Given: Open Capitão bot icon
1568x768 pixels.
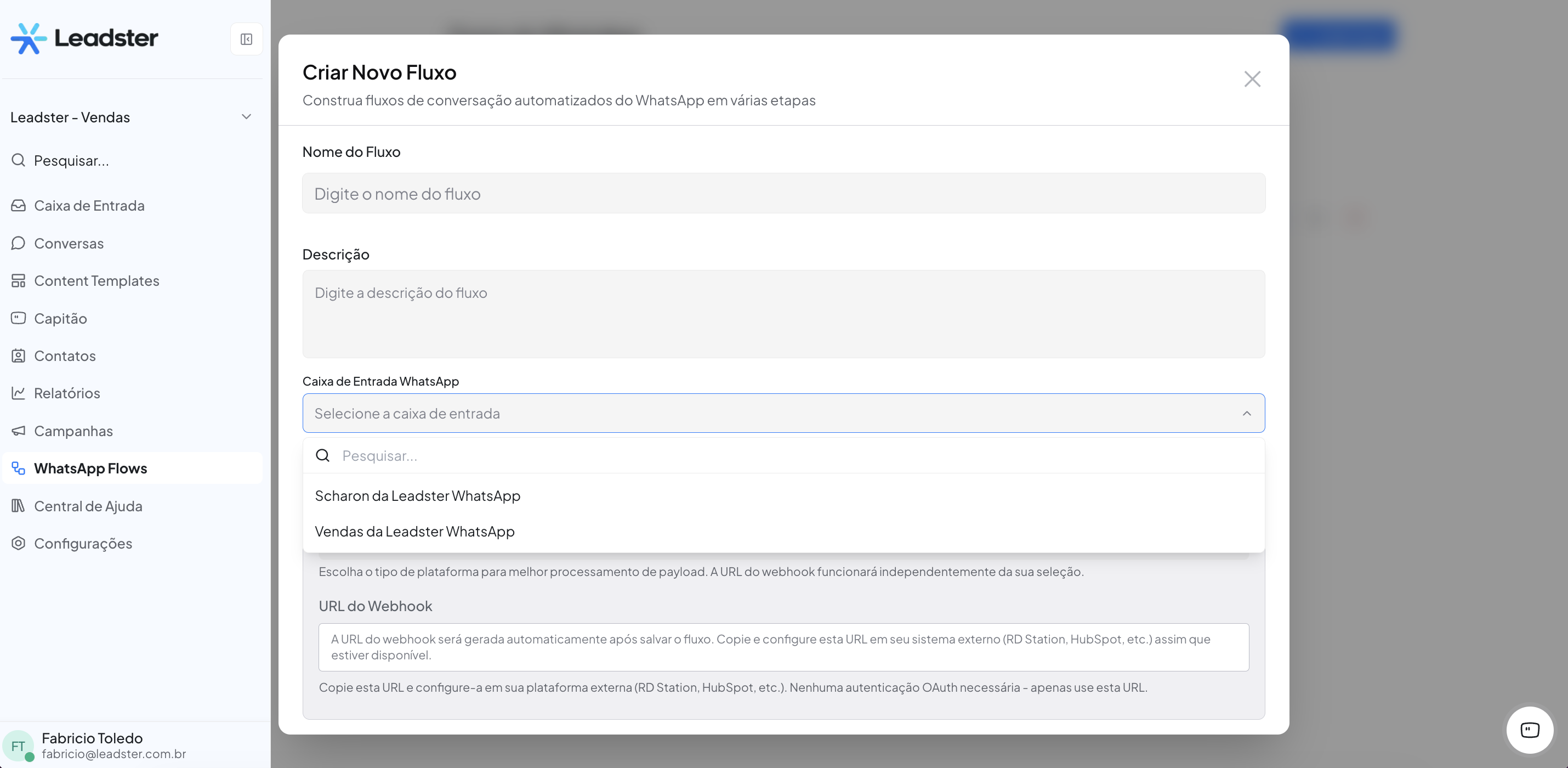Looking at the screenshot, I should (x=18, y=318).
